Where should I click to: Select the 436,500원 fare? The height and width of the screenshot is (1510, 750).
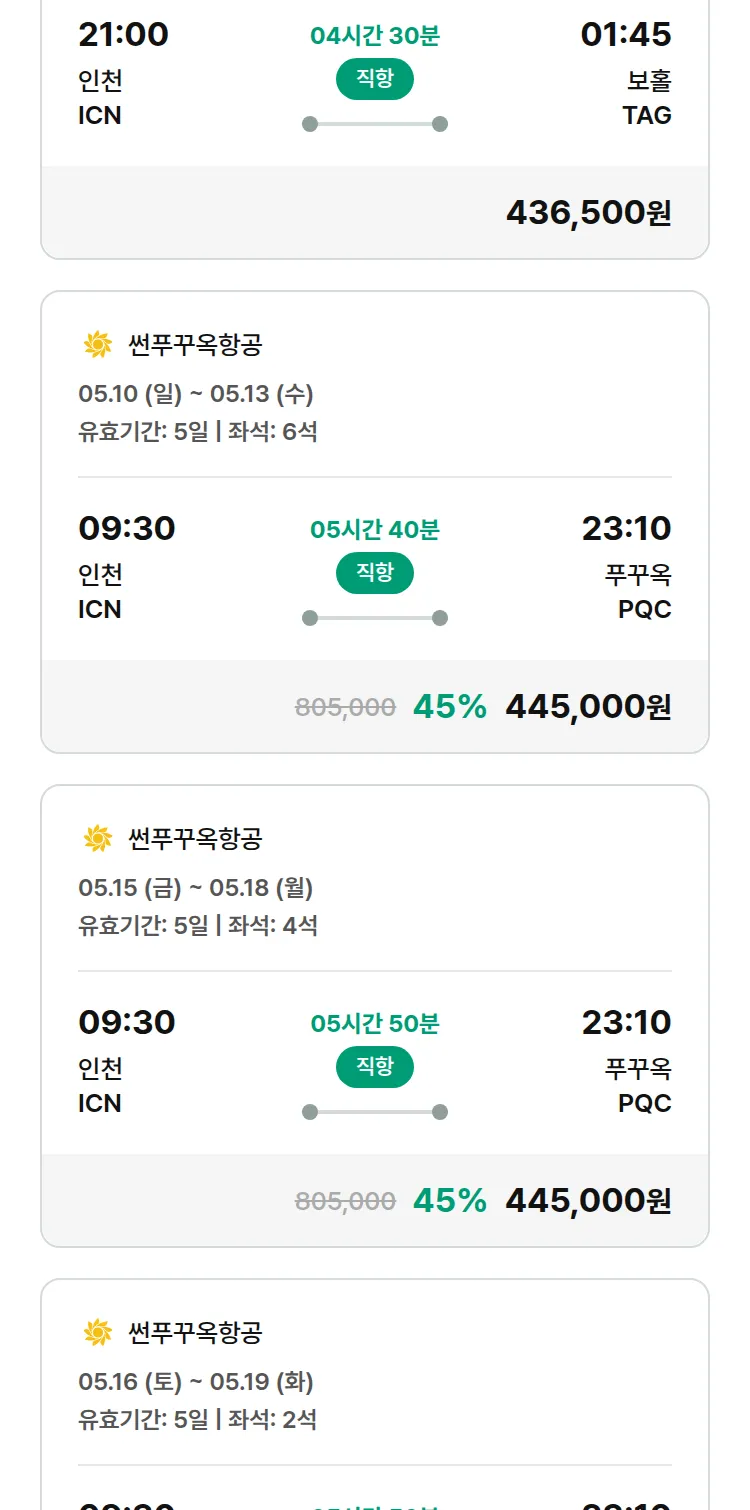coord(588,213)
